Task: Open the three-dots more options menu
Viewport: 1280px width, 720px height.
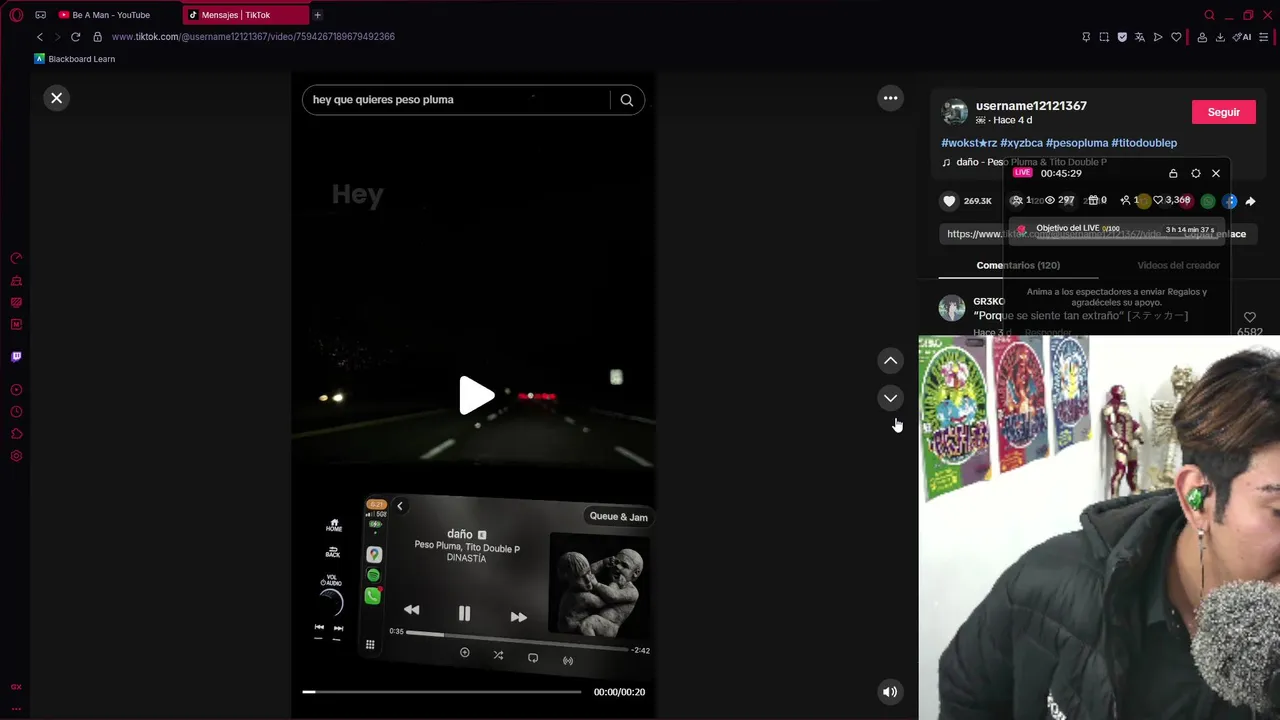Action: pyautogui.click(x=890, y=98)
